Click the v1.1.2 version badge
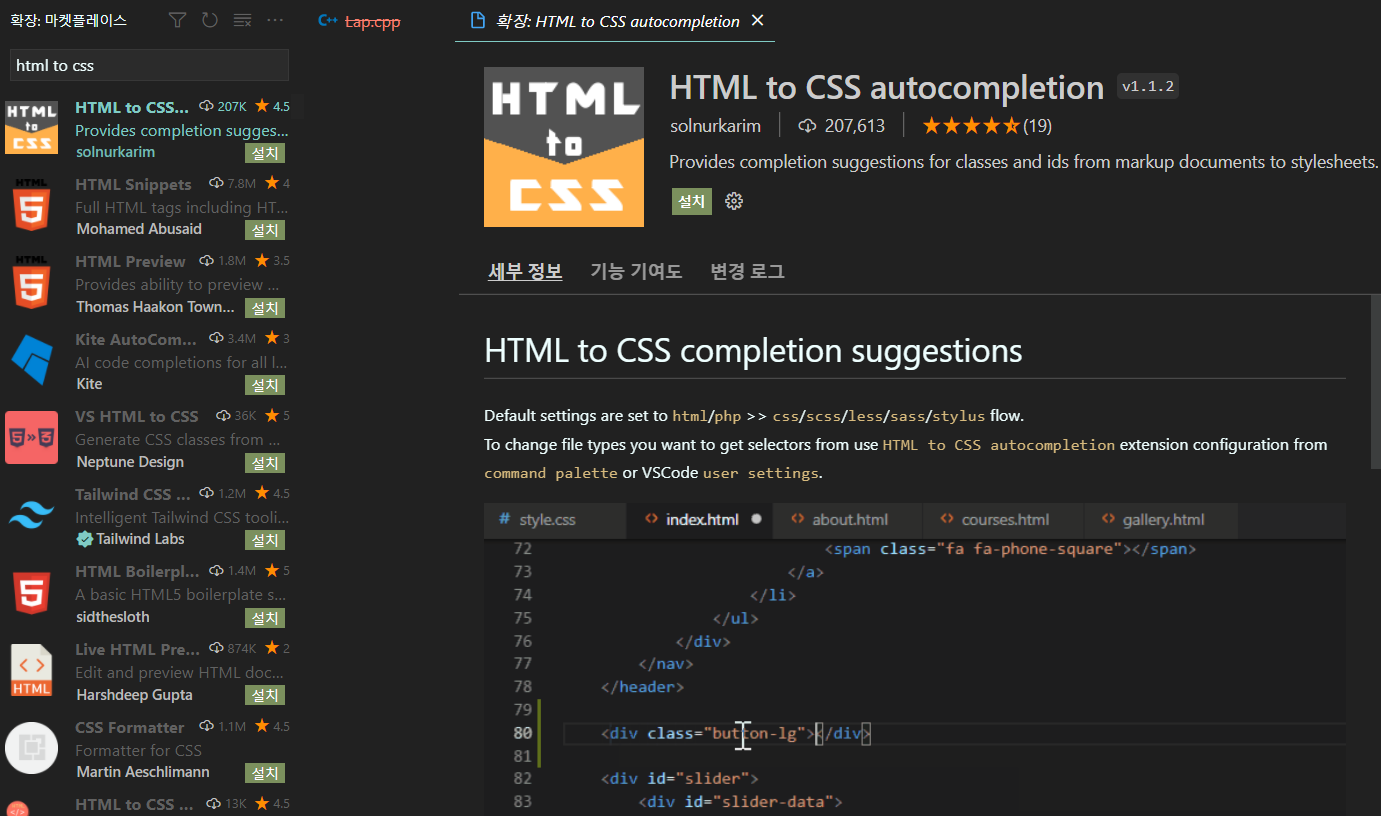This screenshot has width=1381, height=816. (1148, 87)
